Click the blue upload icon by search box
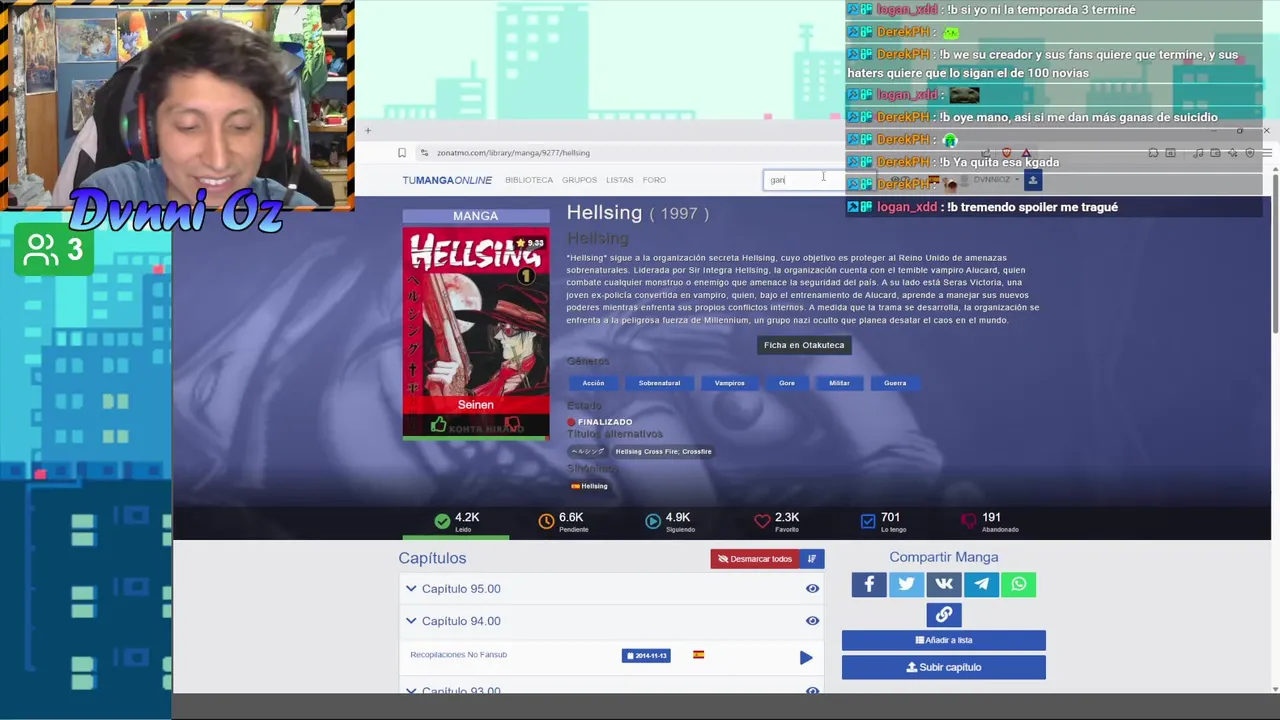 pyautogui.click(x=1033, y=180)
